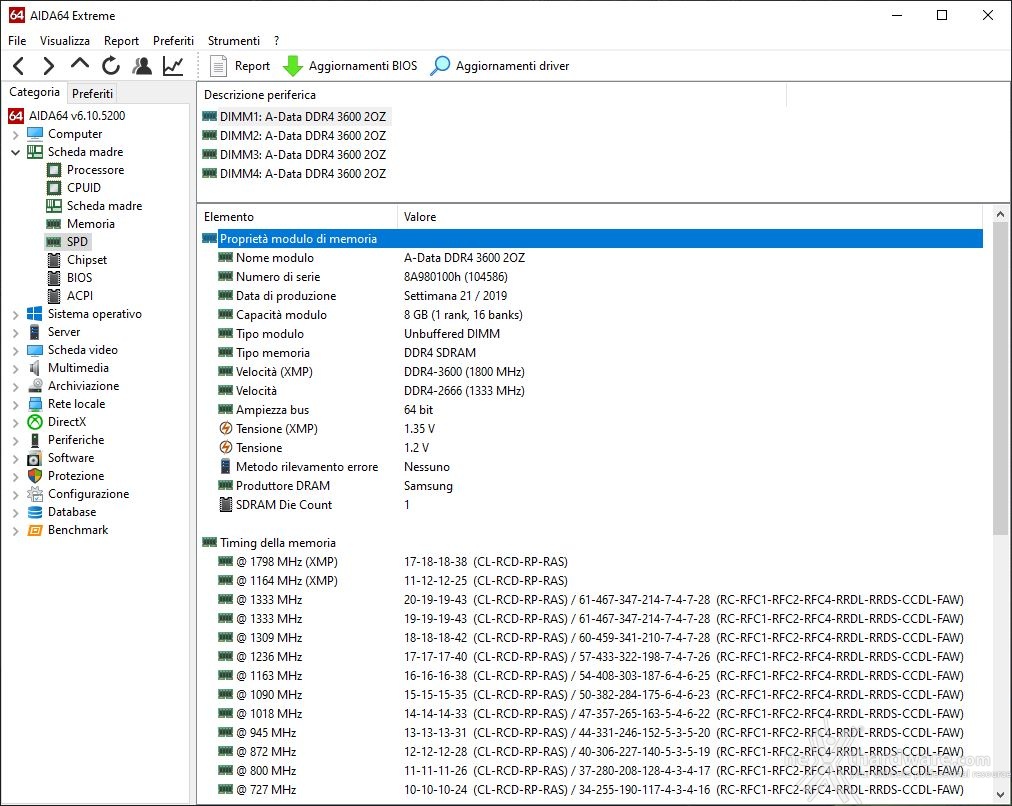Open the File menu

(x=17, y=41)
